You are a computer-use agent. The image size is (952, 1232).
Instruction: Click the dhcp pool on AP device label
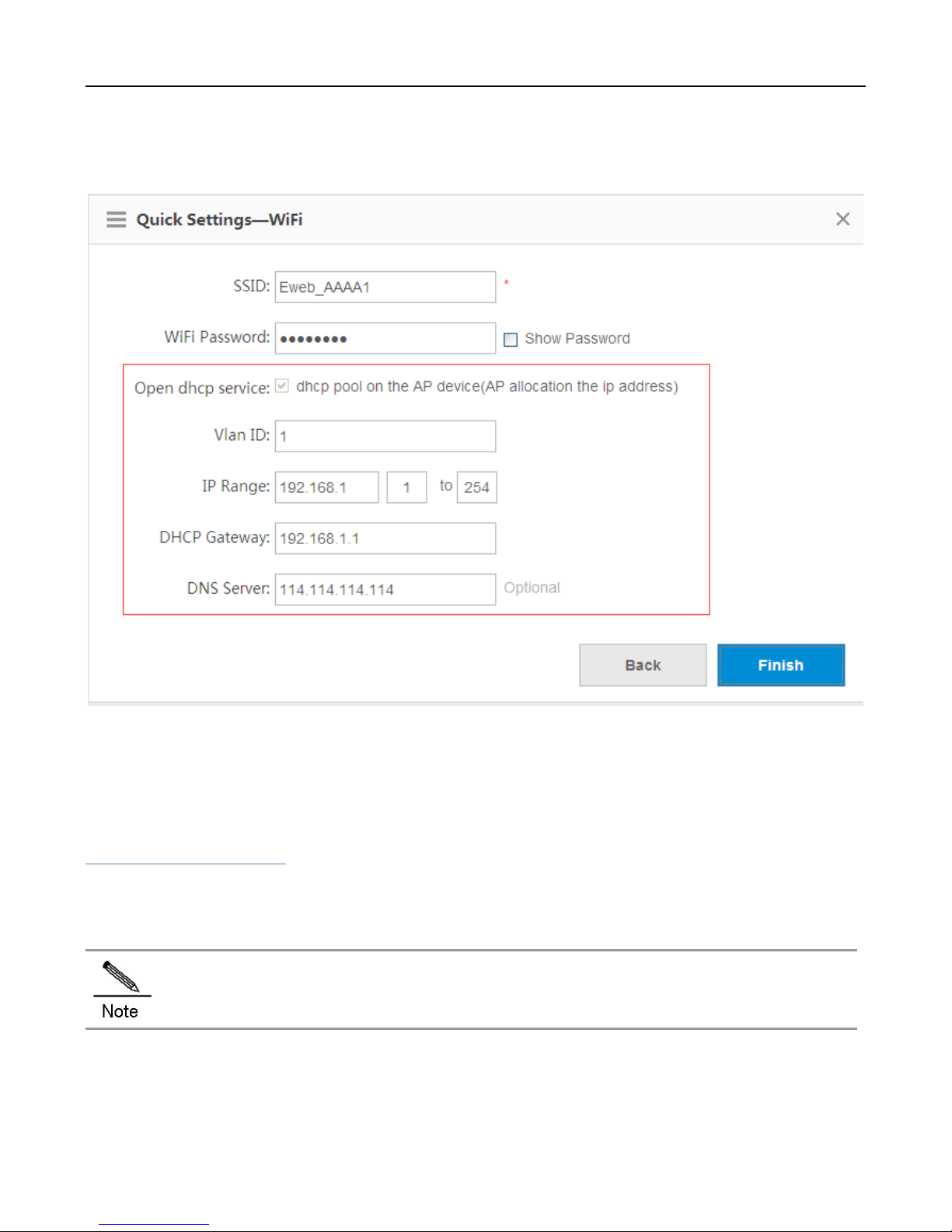(487, 386)
